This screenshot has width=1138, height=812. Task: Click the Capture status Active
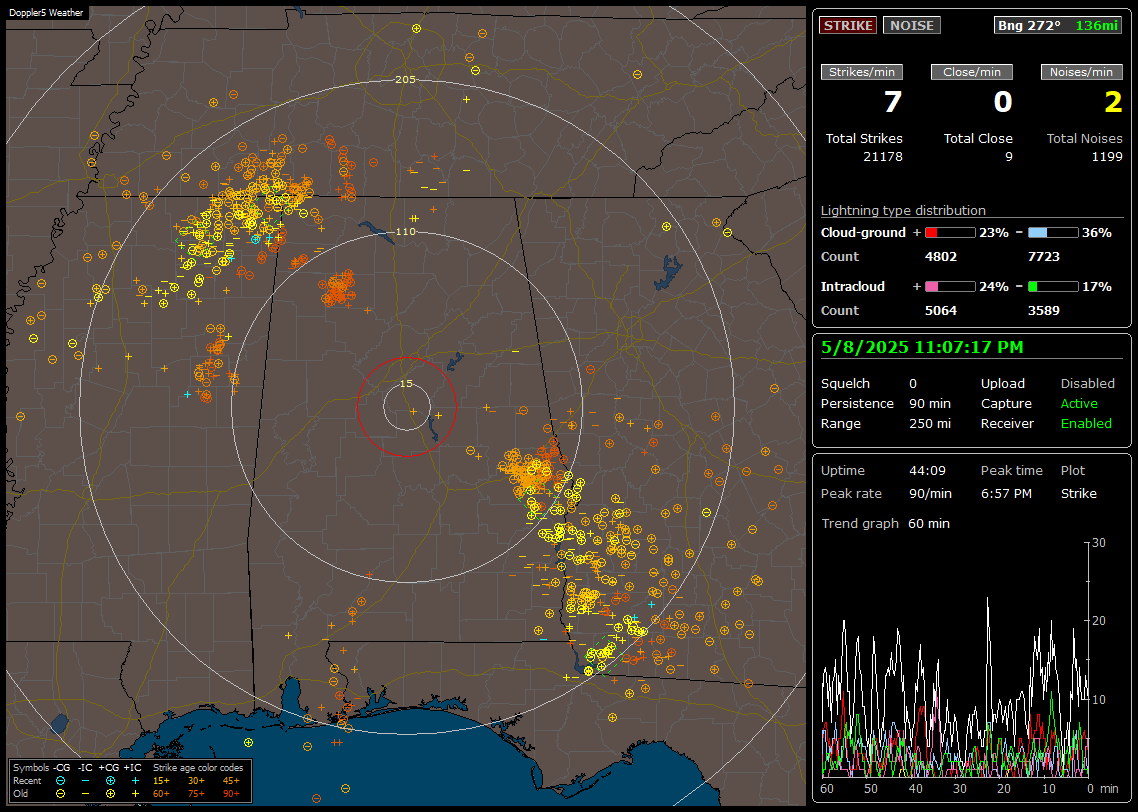point(1079,403)
